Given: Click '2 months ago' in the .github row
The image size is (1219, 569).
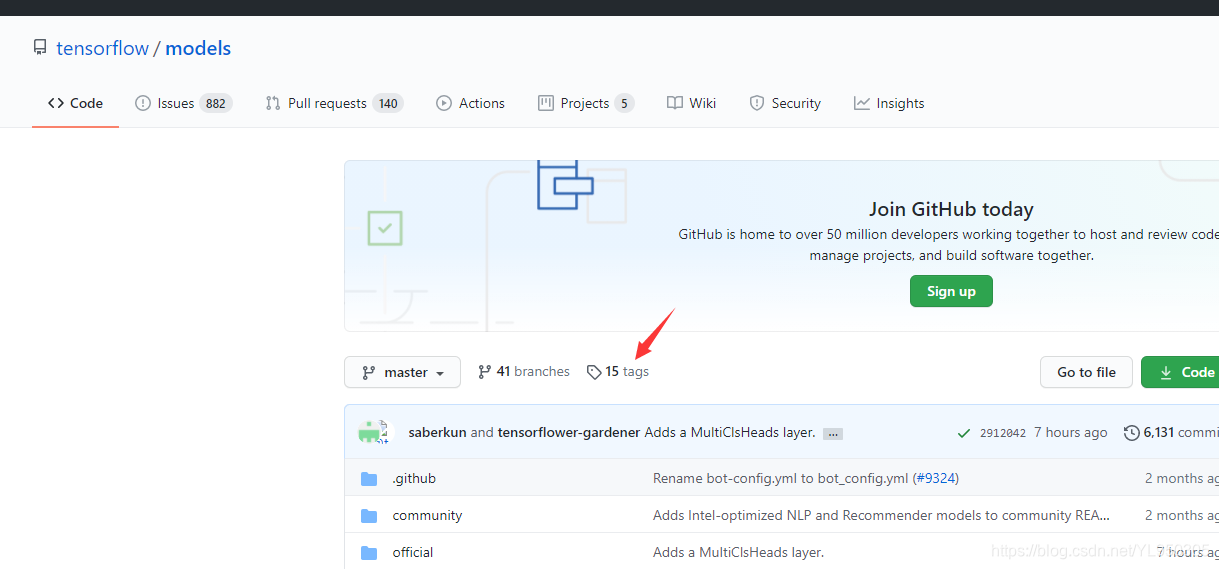Looking at the screenshot, I should click(1182, 478).
